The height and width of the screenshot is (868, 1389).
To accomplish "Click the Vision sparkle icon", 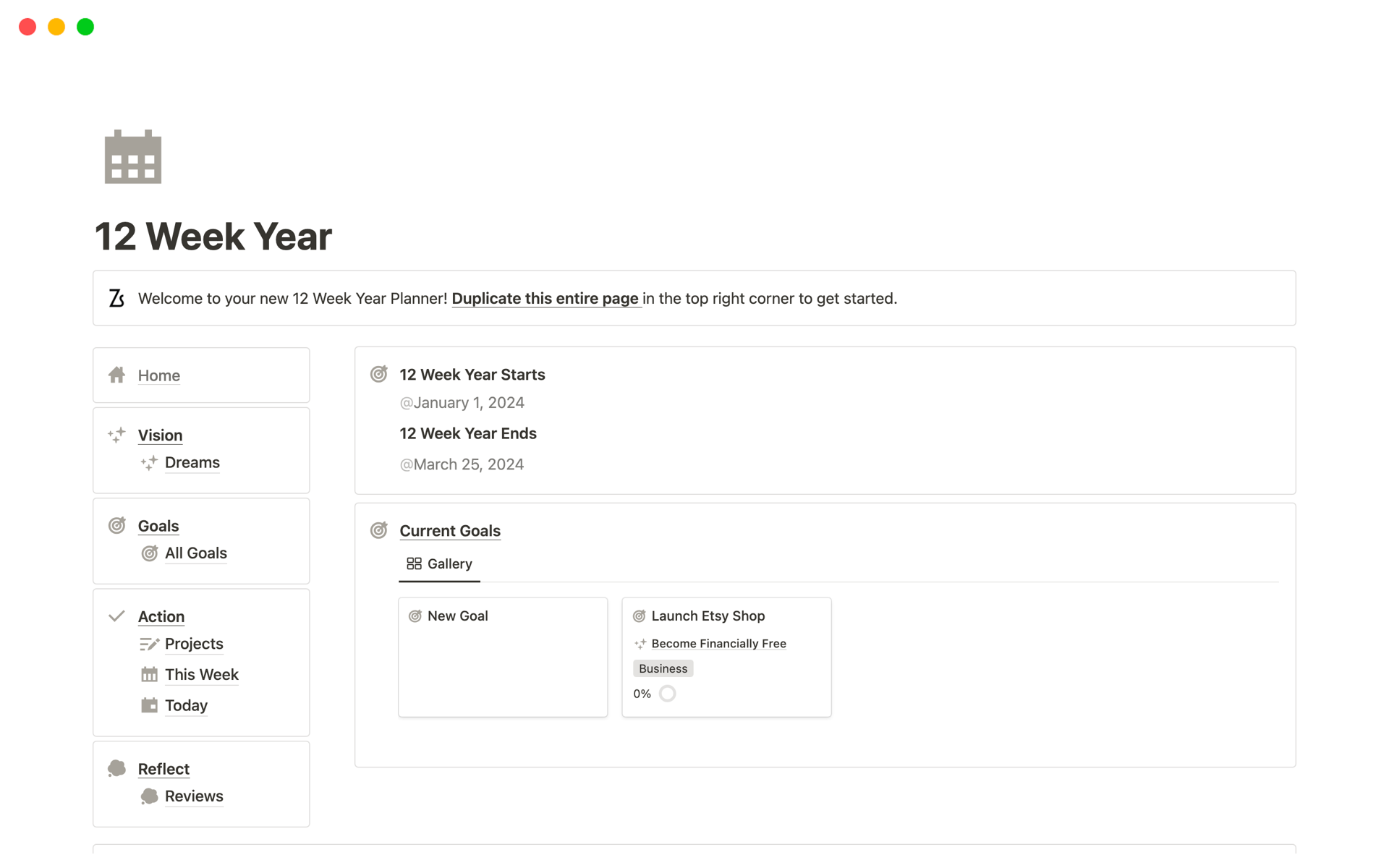I will pyautogui.click(x=117, y=434).
